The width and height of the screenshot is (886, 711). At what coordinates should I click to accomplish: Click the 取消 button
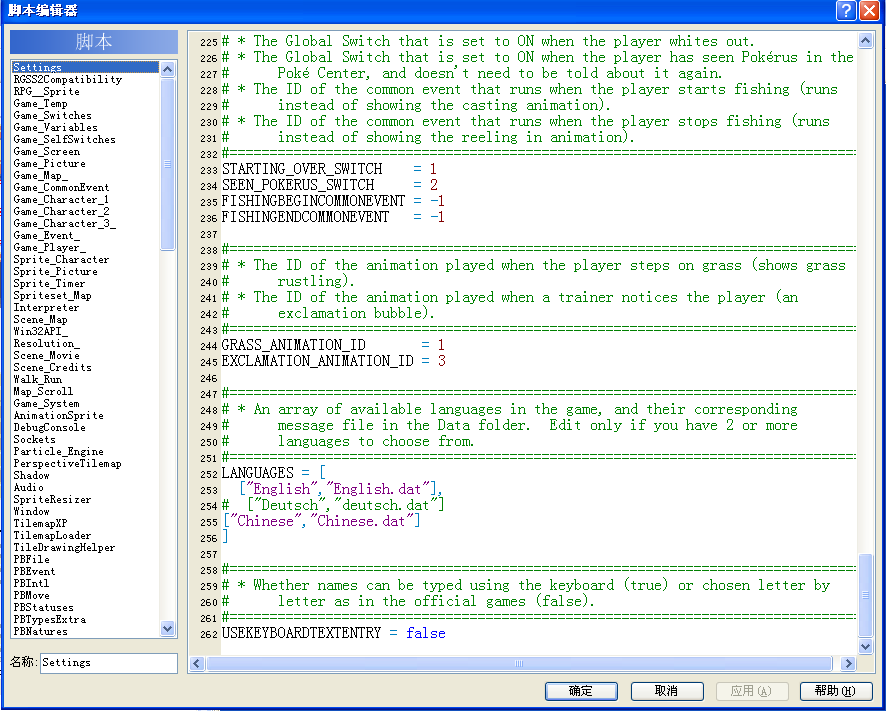coord(667,691)
